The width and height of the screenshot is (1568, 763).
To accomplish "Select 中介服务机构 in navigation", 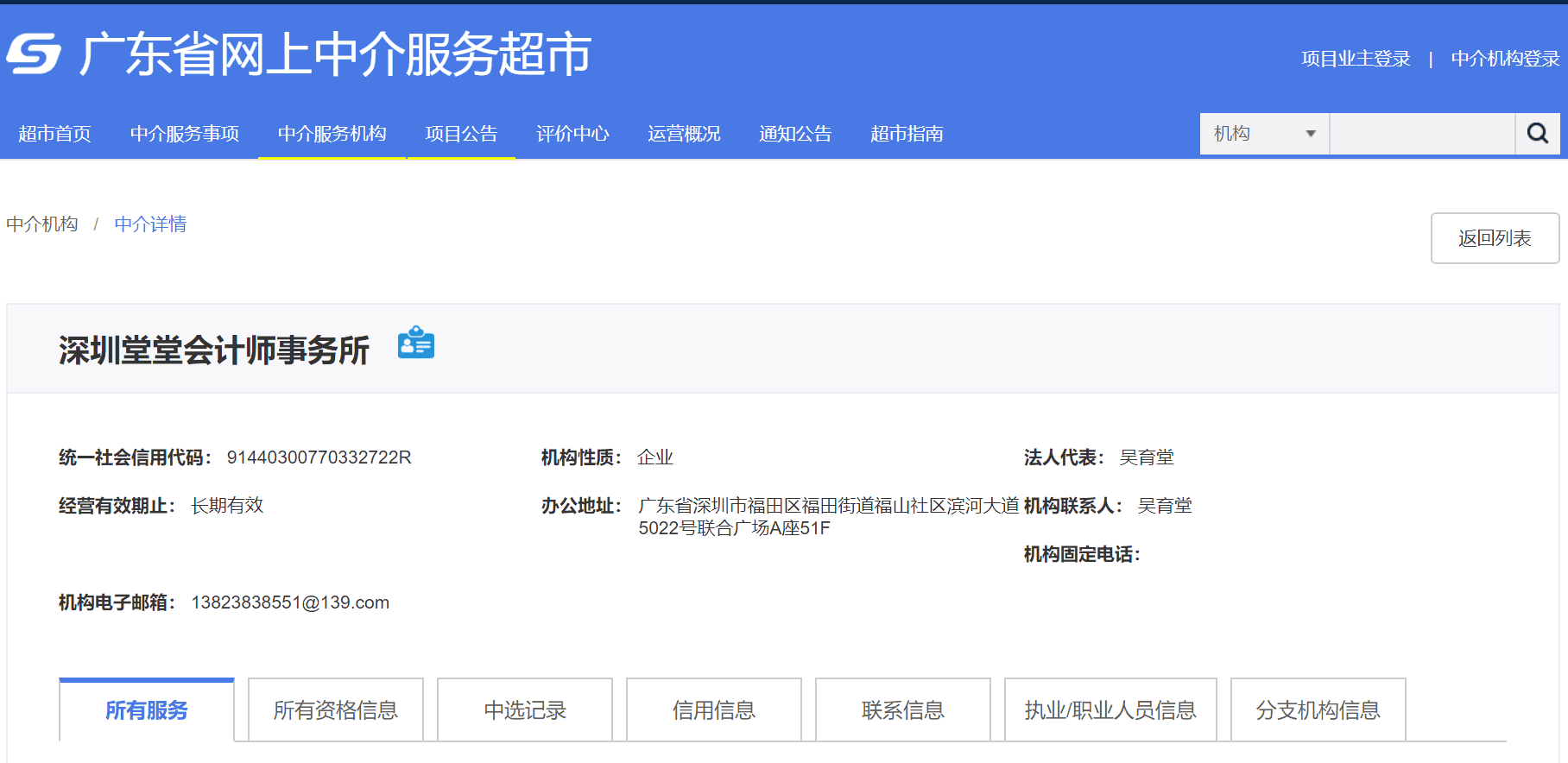I will pos(332,134).
